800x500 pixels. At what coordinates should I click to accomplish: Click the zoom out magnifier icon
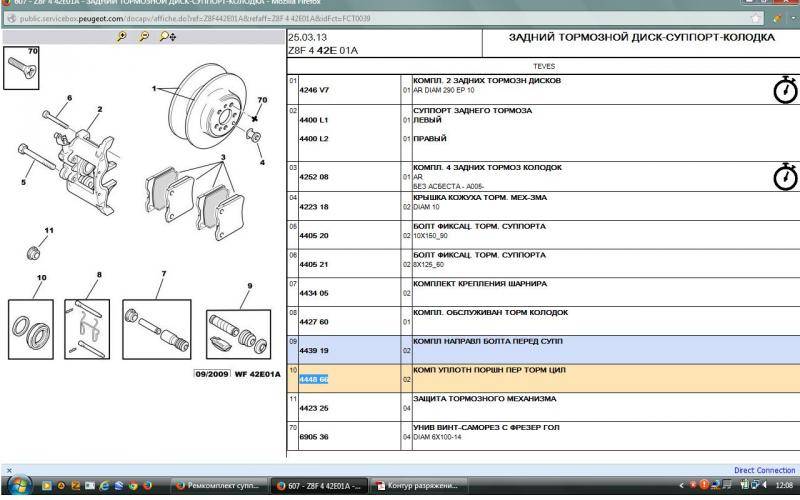tap(144, 37)
